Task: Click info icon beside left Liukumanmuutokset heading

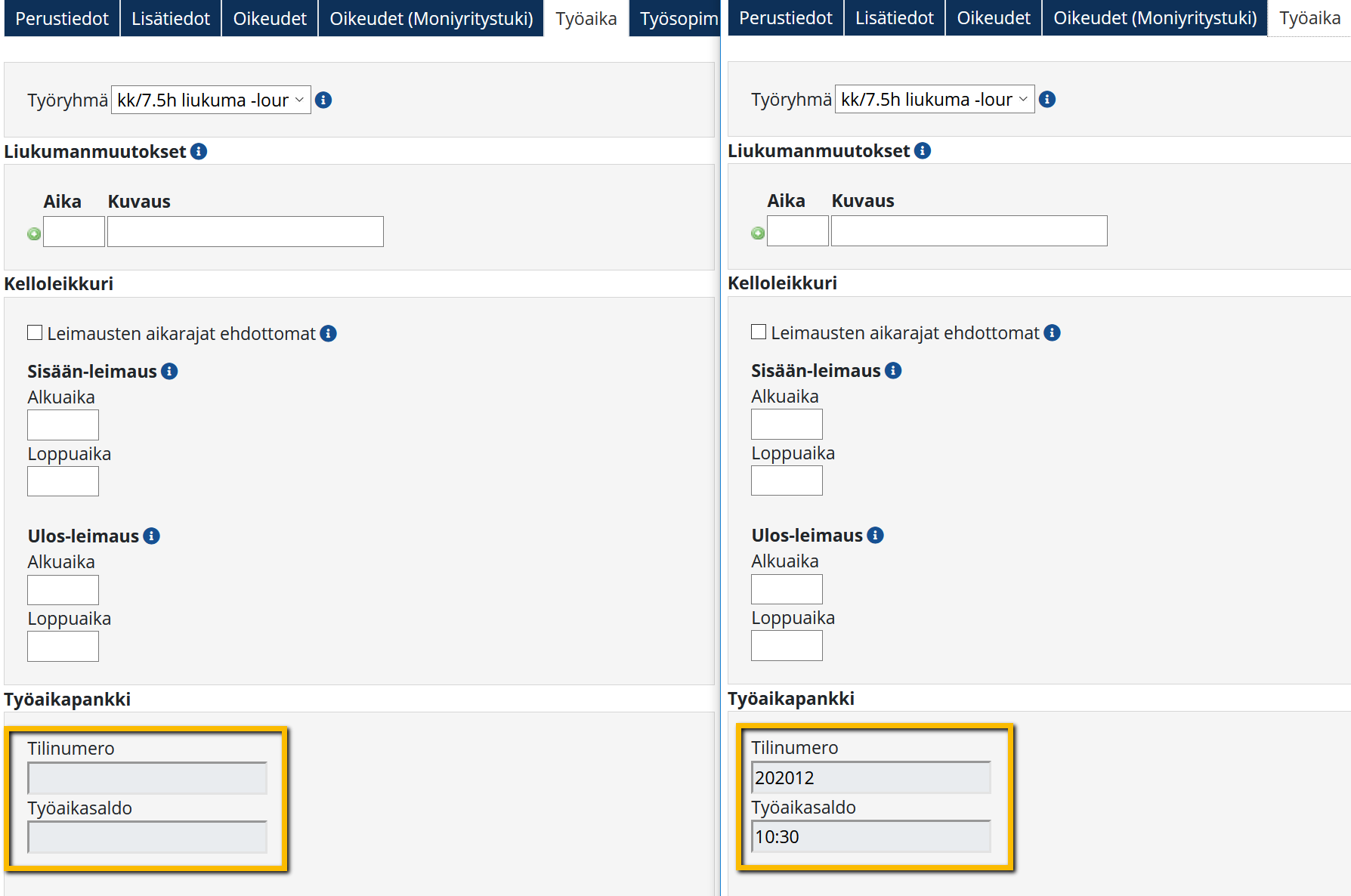Action: [199, 151]
